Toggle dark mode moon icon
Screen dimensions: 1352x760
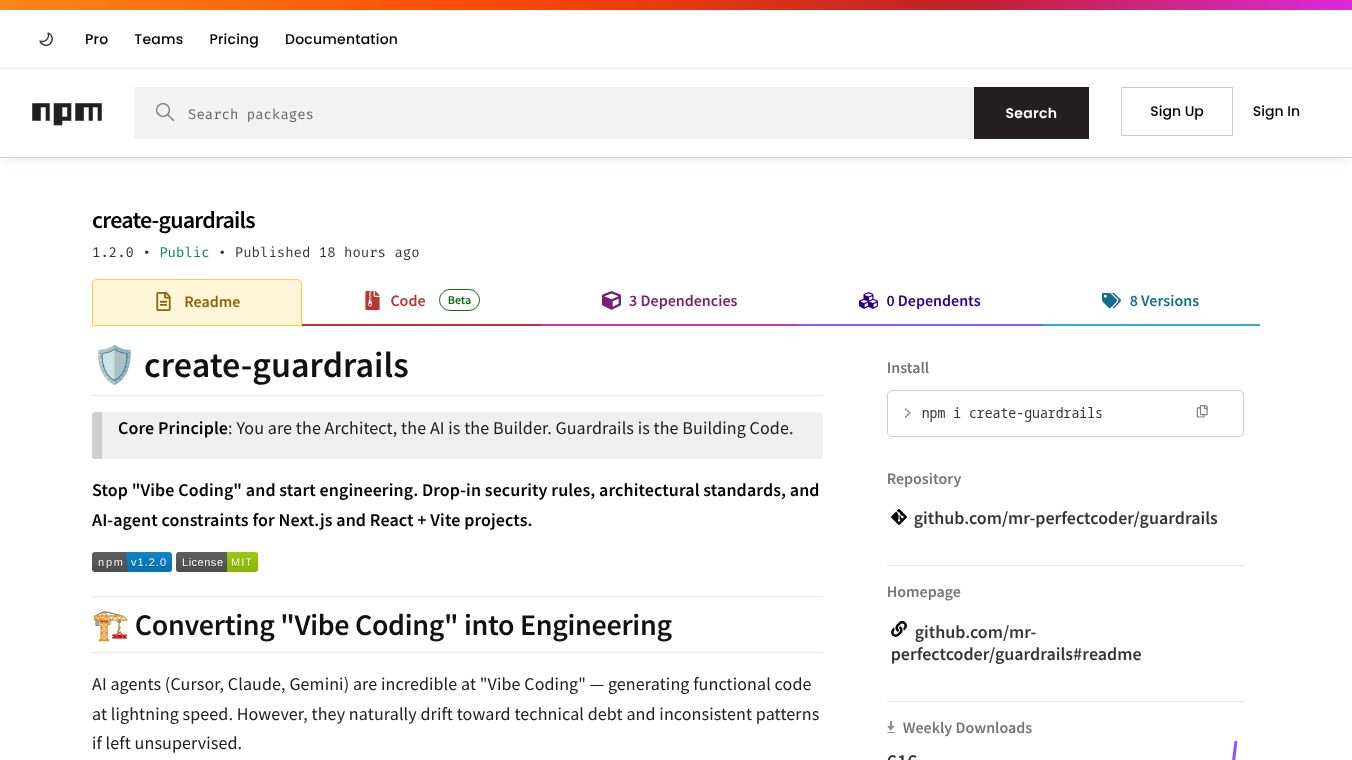pos(46,39)
